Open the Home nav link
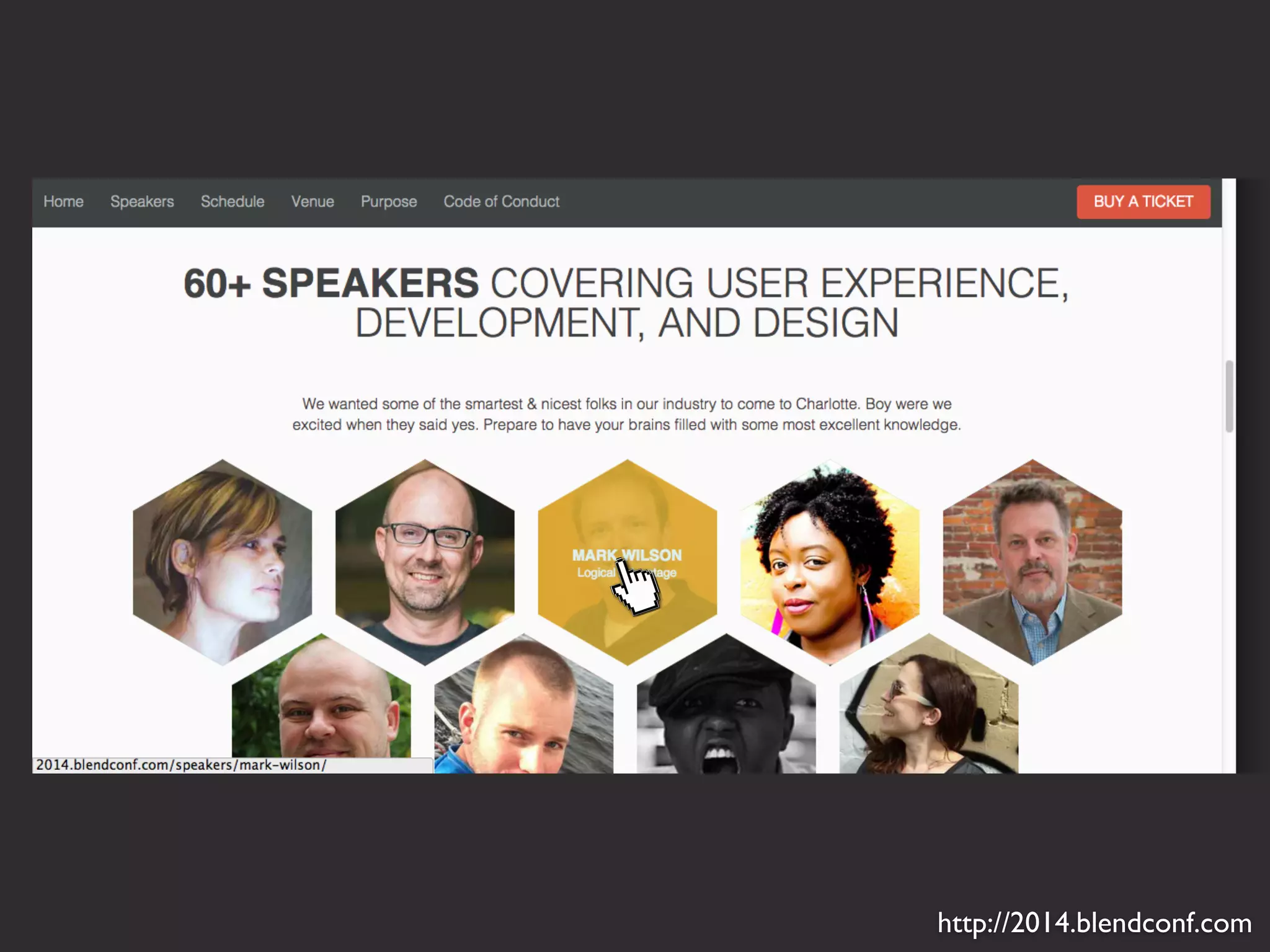 point(63,201)
